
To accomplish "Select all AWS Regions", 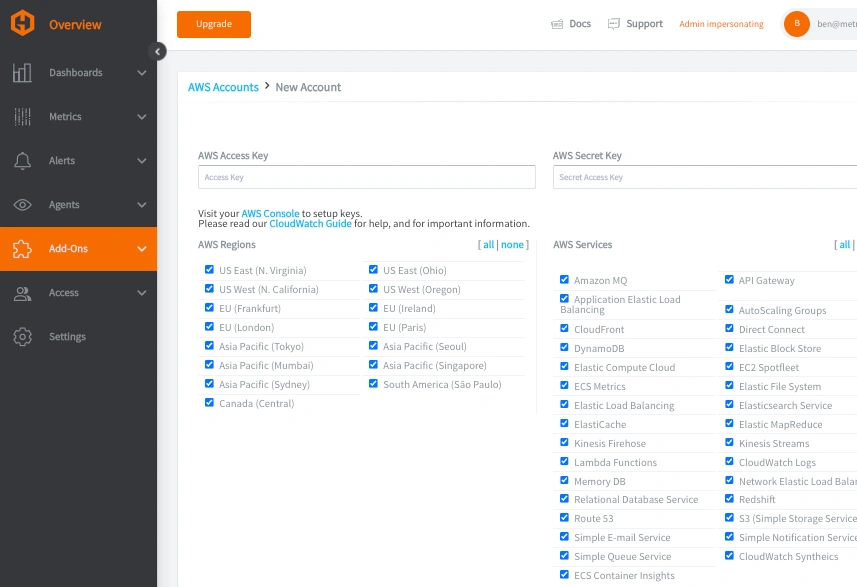I will click(x=489, y=245).
